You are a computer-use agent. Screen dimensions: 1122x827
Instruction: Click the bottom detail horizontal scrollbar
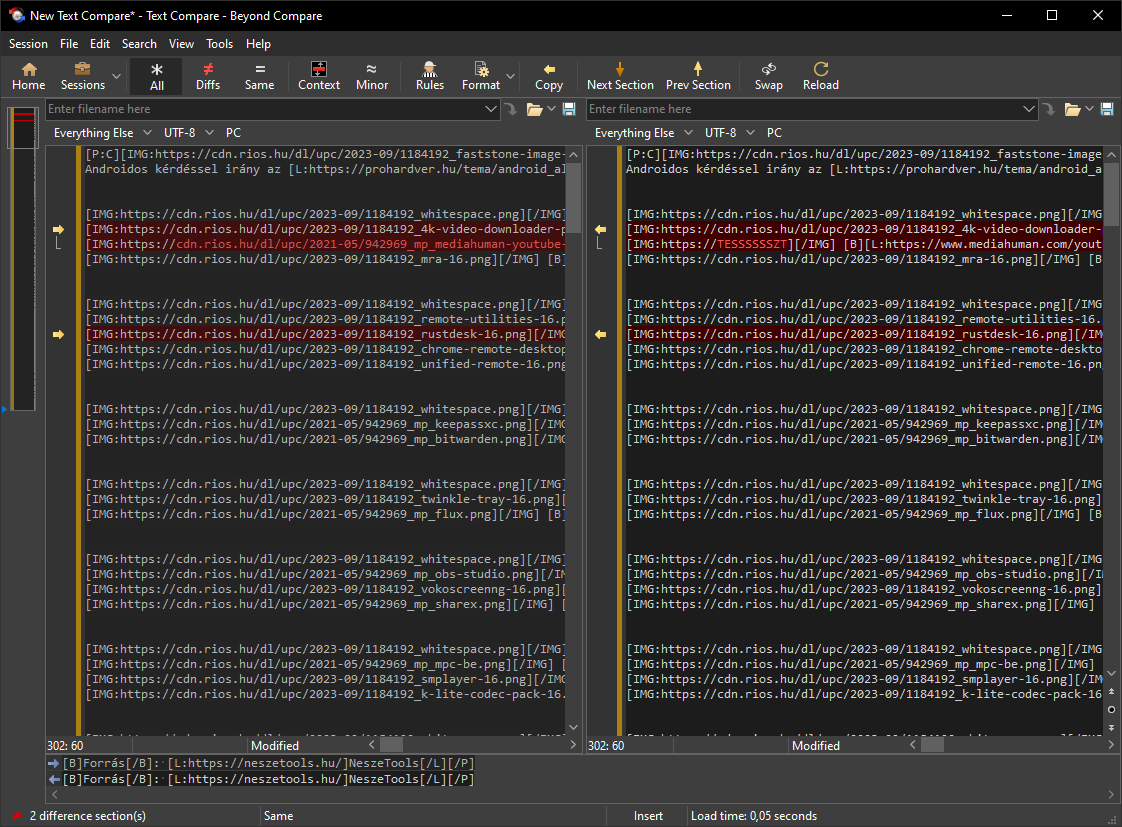(583, 794)
